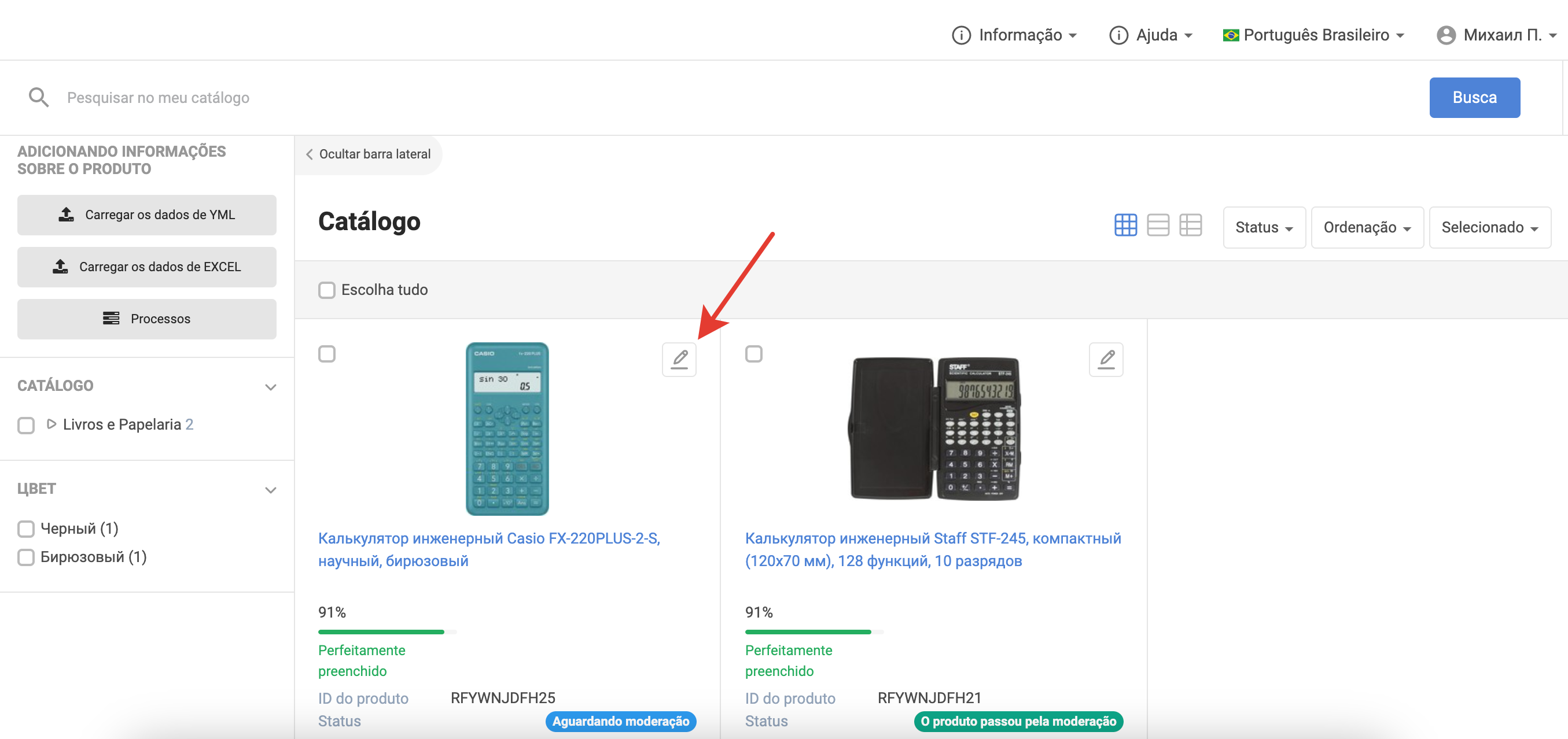
Task: Switch to table view icon
Action: [1190, 225]
